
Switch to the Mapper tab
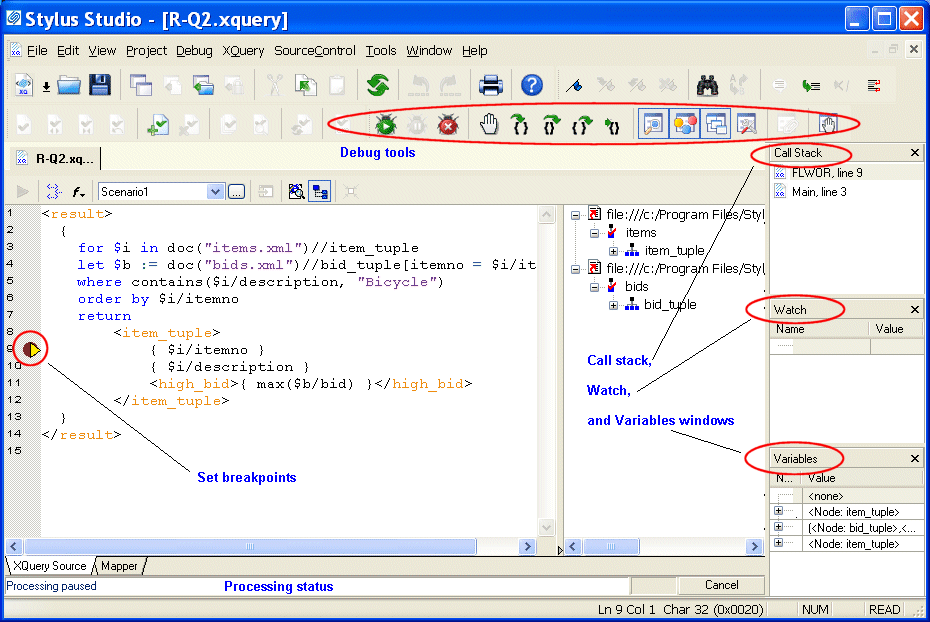coord(119,566)
